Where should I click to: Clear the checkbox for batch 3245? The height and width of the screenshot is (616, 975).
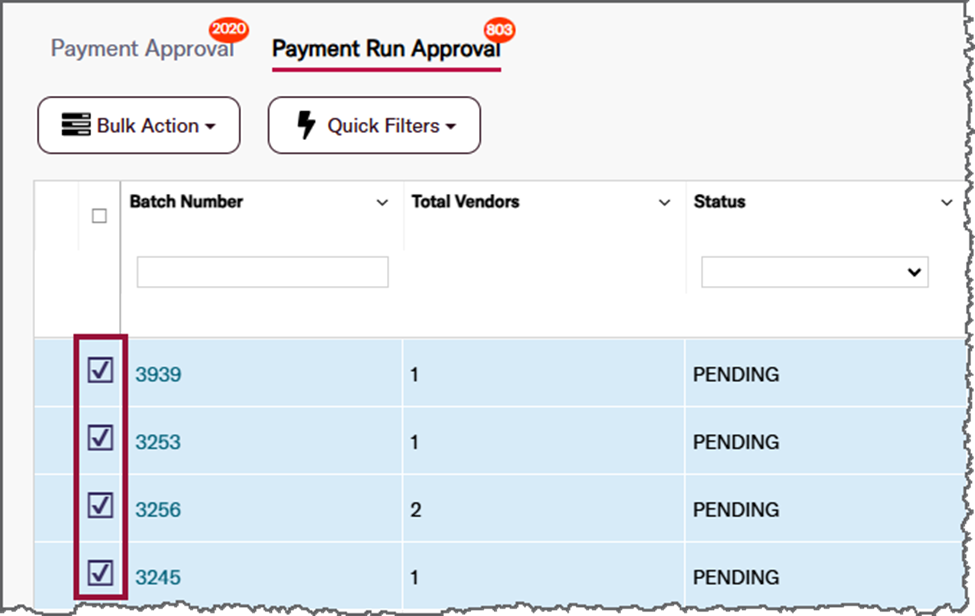[100, 573]
